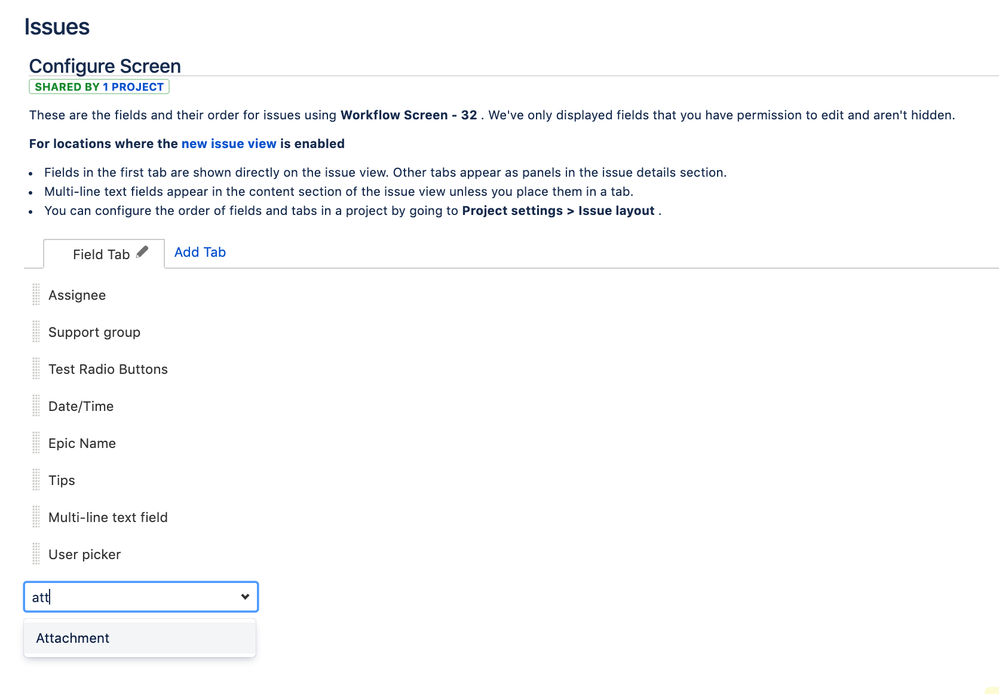The height and width of the screenshot is (694, 999).
Task: Click the pencil icon to rename Field Tab
Action: tap(143, 252)
